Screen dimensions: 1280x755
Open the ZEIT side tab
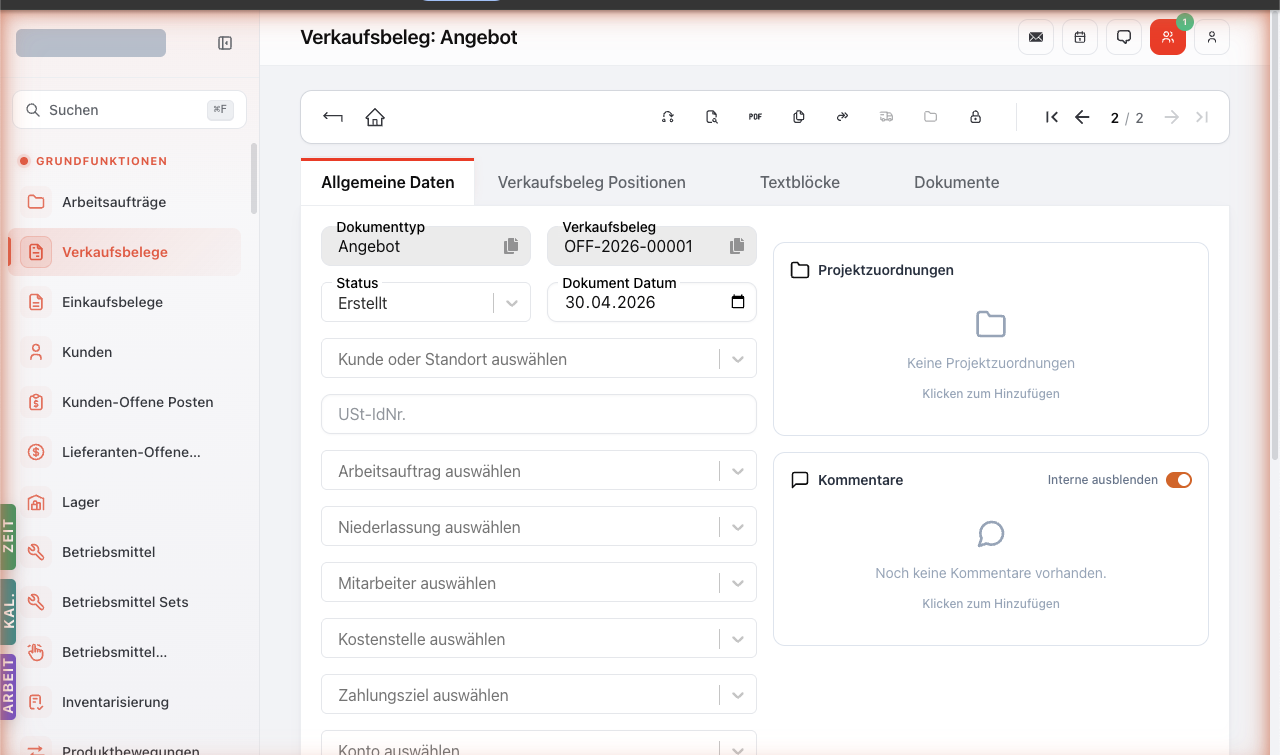[x=8, y=537]
